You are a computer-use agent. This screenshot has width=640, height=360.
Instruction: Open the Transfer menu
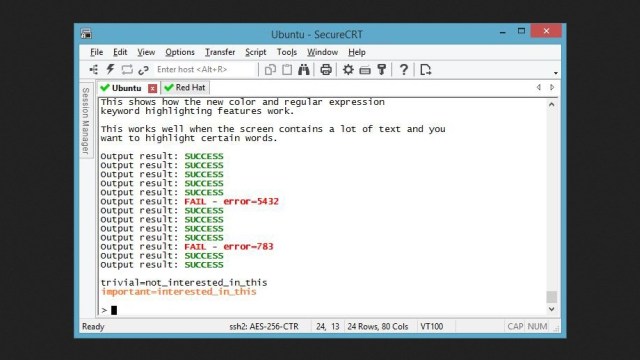click(x=220, y=52)
